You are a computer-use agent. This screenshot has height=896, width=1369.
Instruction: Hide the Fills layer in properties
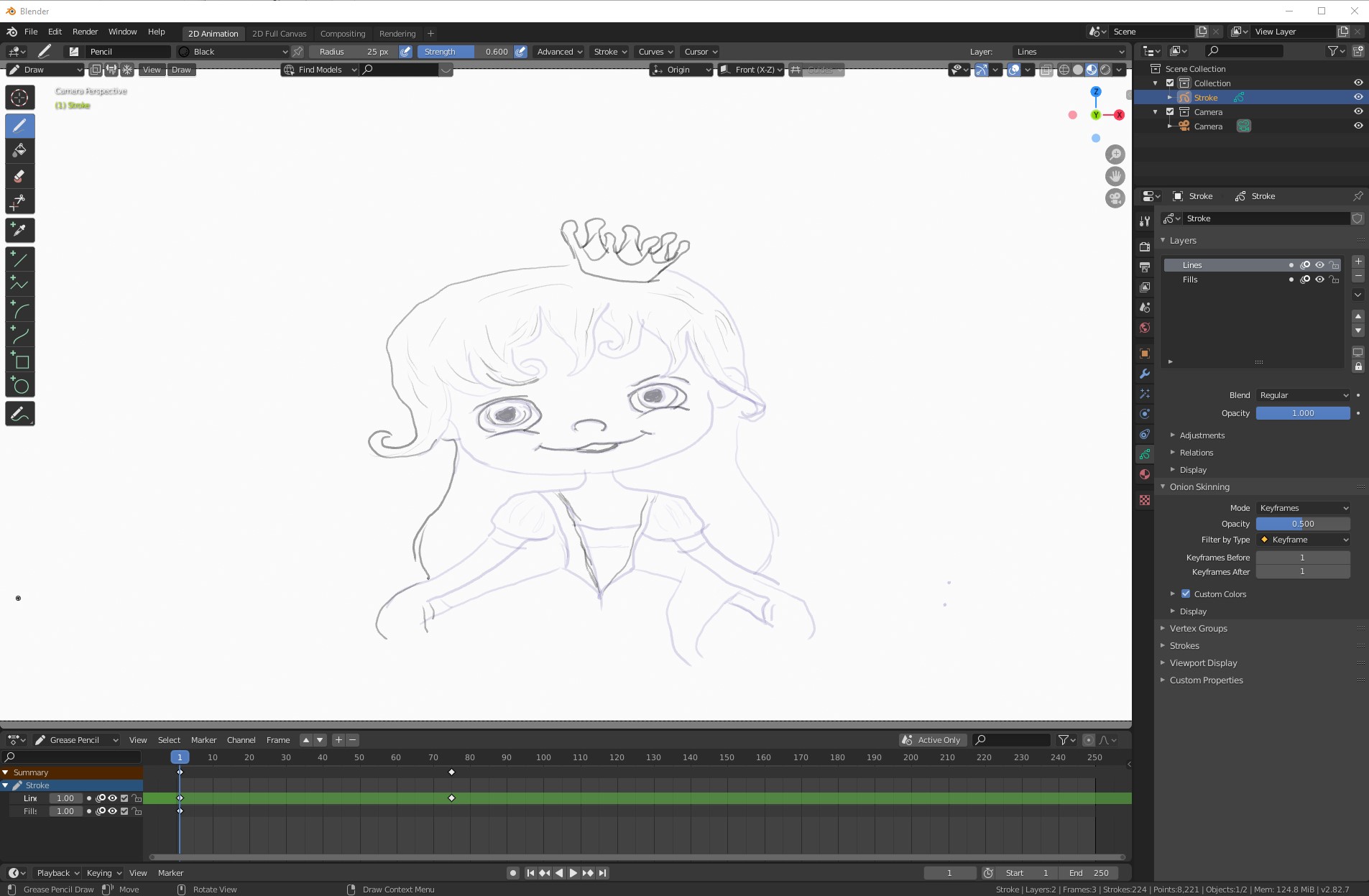1319,280
